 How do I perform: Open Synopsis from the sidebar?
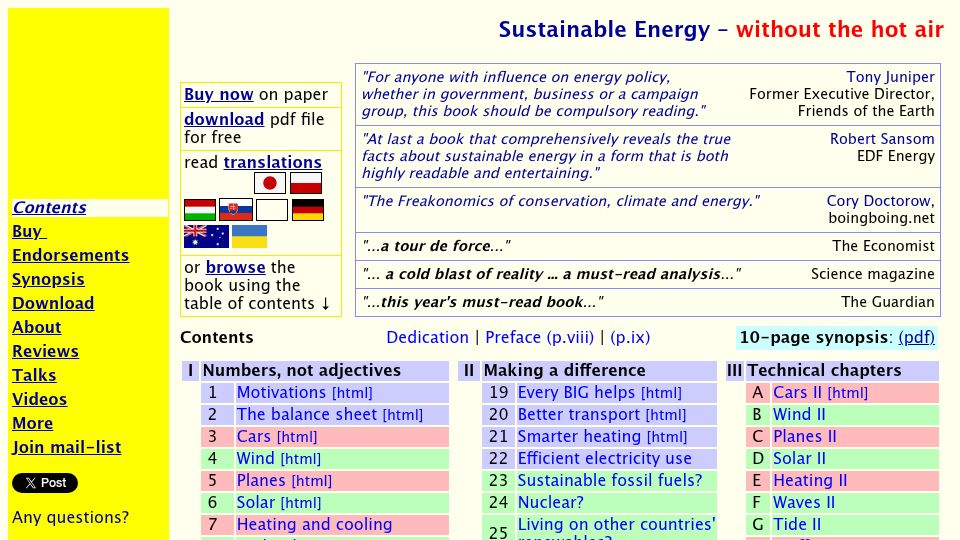point(48,279)
